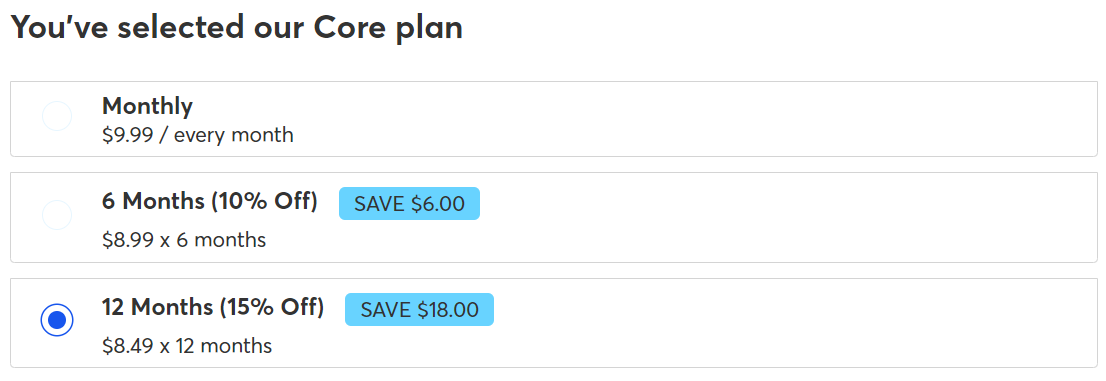This screenshot has width=1106, height=381.
Task: Click the "$18.00" amount in the badge
Action: (x=448, y=310)
